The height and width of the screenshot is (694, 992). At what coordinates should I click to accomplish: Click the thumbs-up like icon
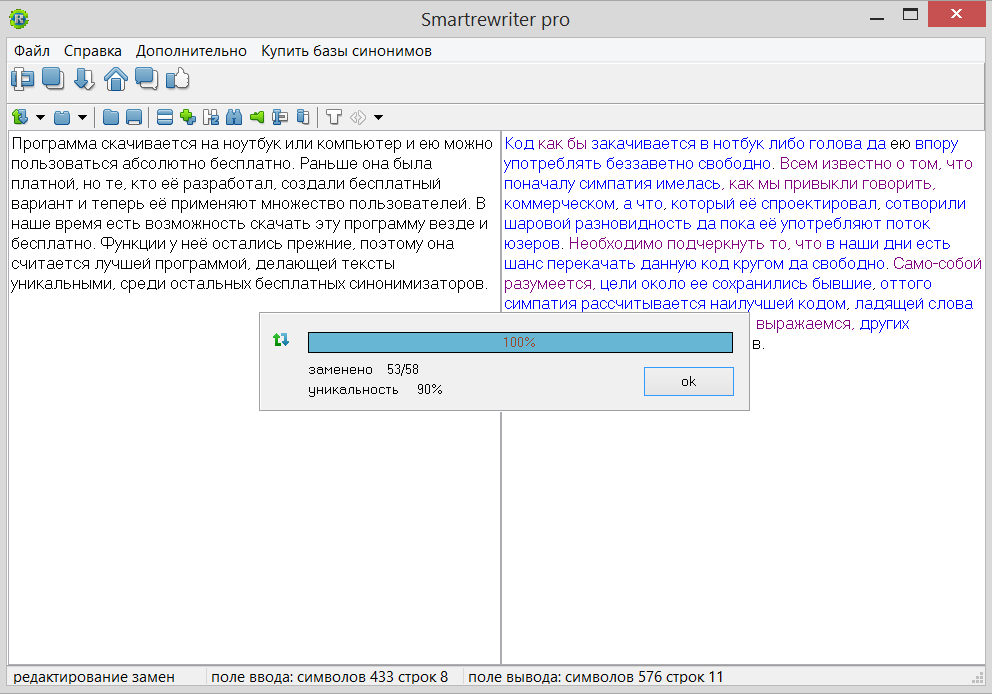[x=178, y=78]
